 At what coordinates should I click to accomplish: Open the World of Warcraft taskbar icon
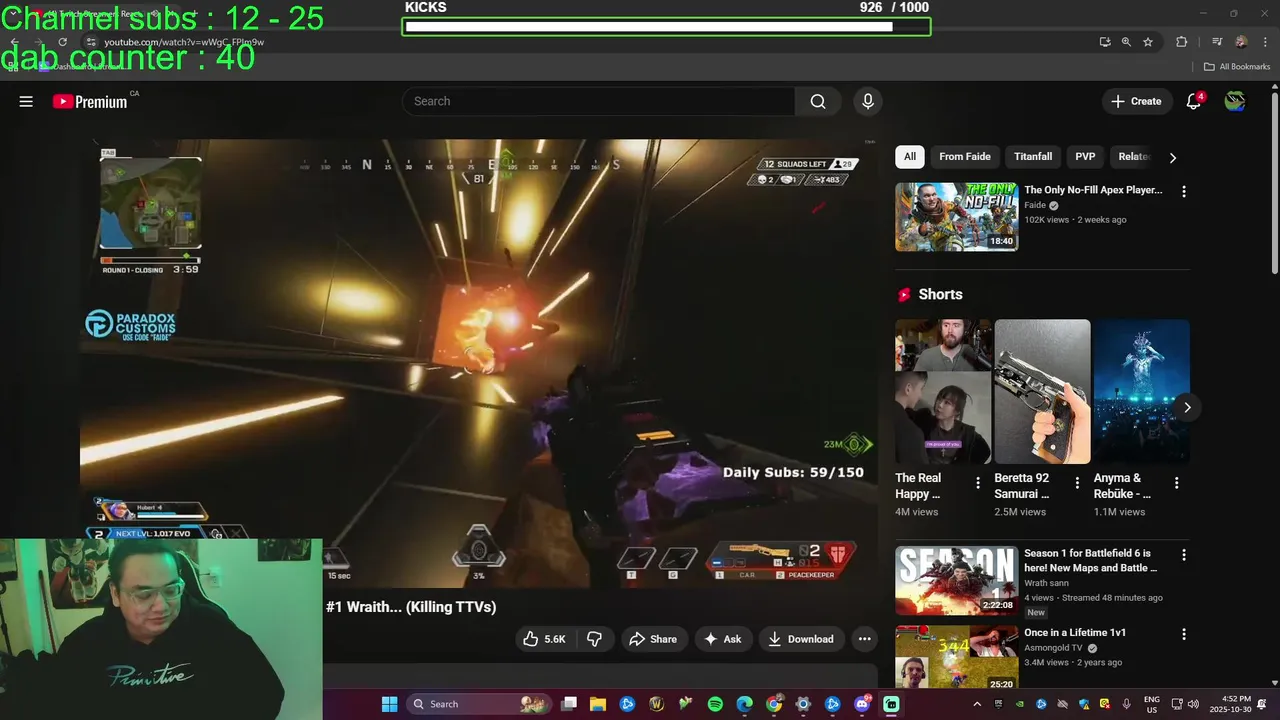(x=657, y=704)
